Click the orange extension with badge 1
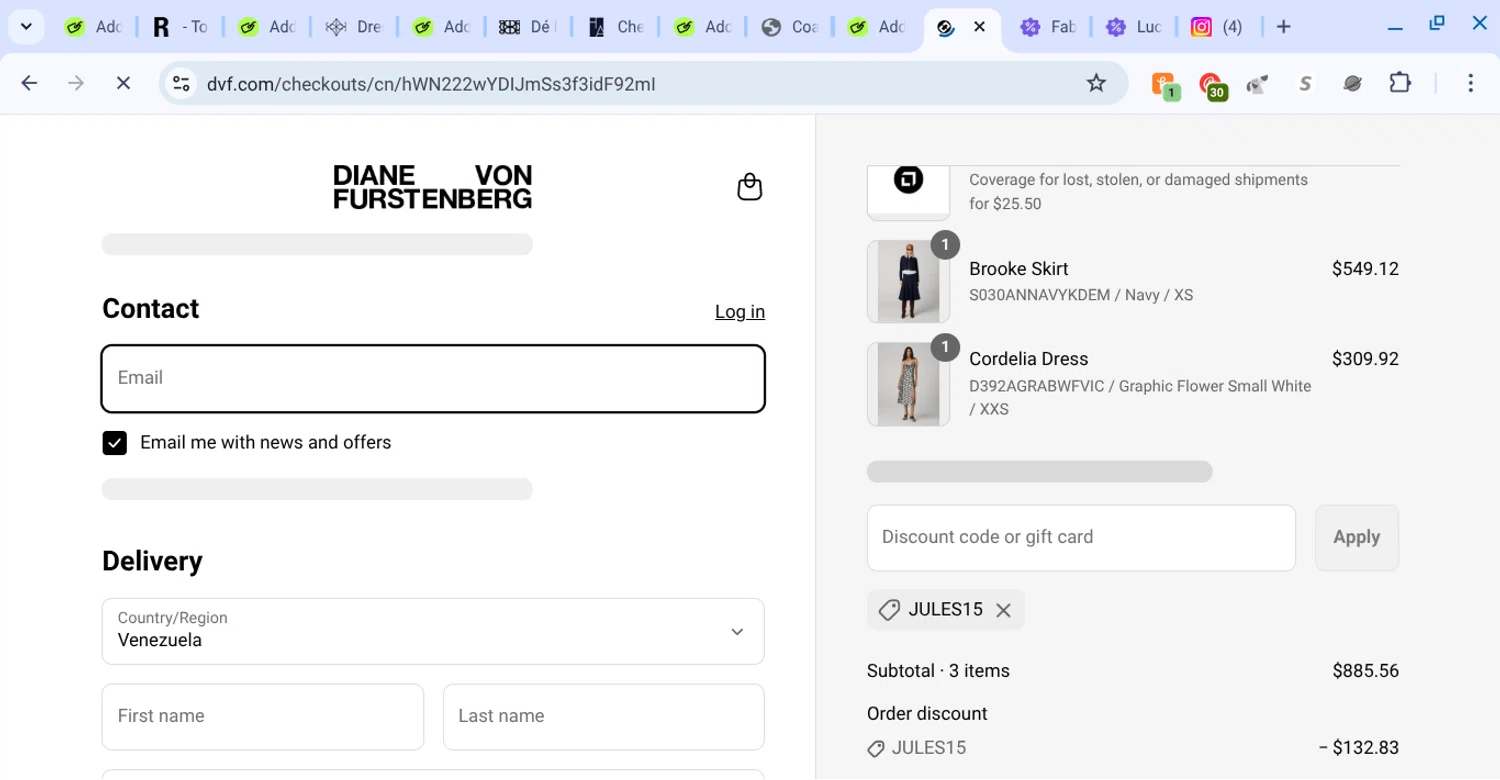Screen dimensions: 1500x780 coord(1164,85)
